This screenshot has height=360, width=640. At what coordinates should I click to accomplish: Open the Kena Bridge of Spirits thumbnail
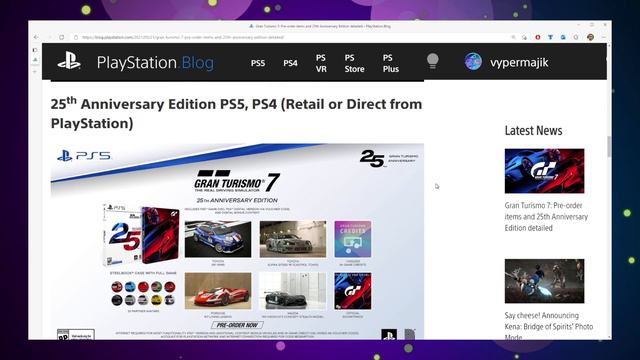tap(544, 281)
